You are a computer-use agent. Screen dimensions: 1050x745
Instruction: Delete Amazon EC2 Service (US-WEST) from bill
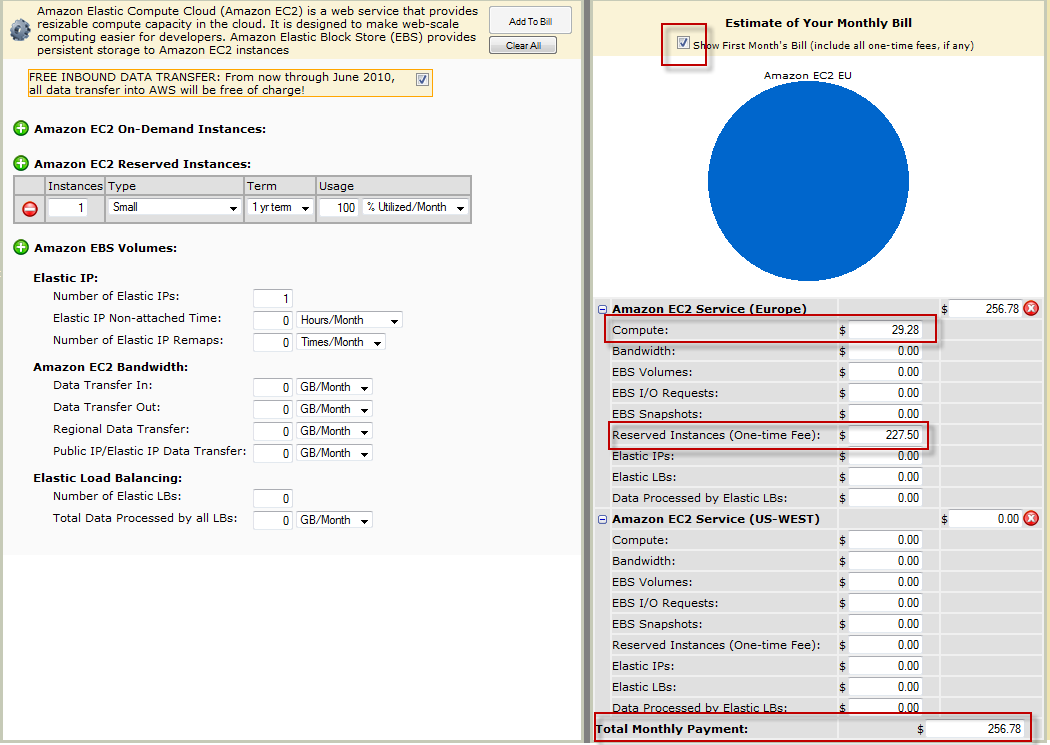(1032, 519)
